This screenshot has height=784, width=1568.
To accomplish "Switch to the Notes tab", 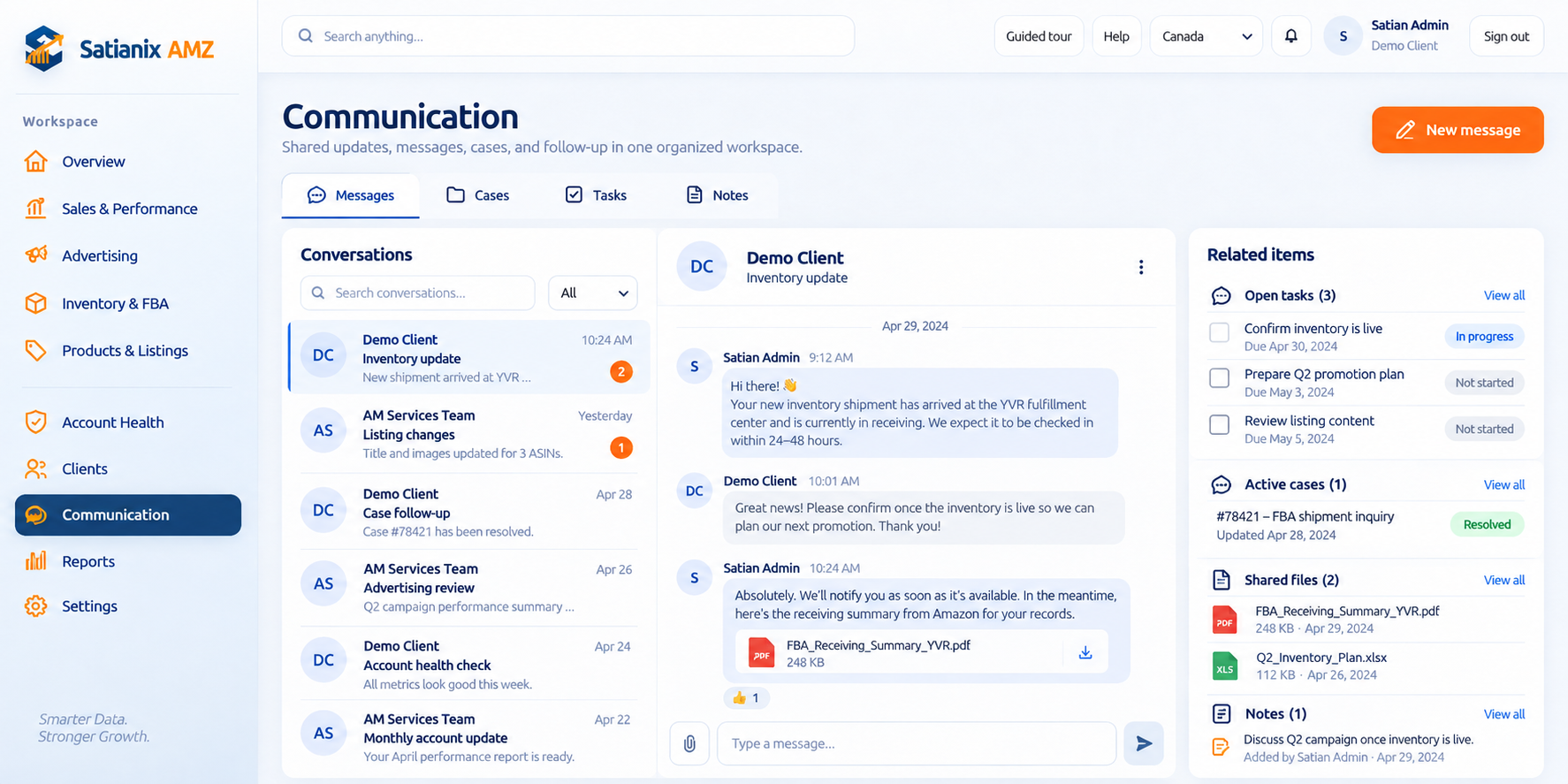I will coord(717,195).
